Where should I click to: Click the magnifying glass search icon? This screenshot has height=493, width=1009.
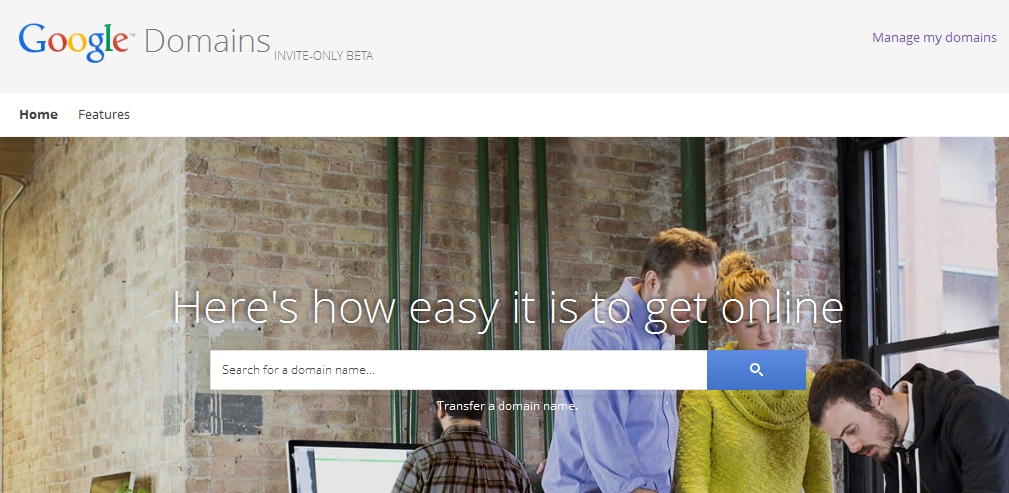tap(756, 369)
